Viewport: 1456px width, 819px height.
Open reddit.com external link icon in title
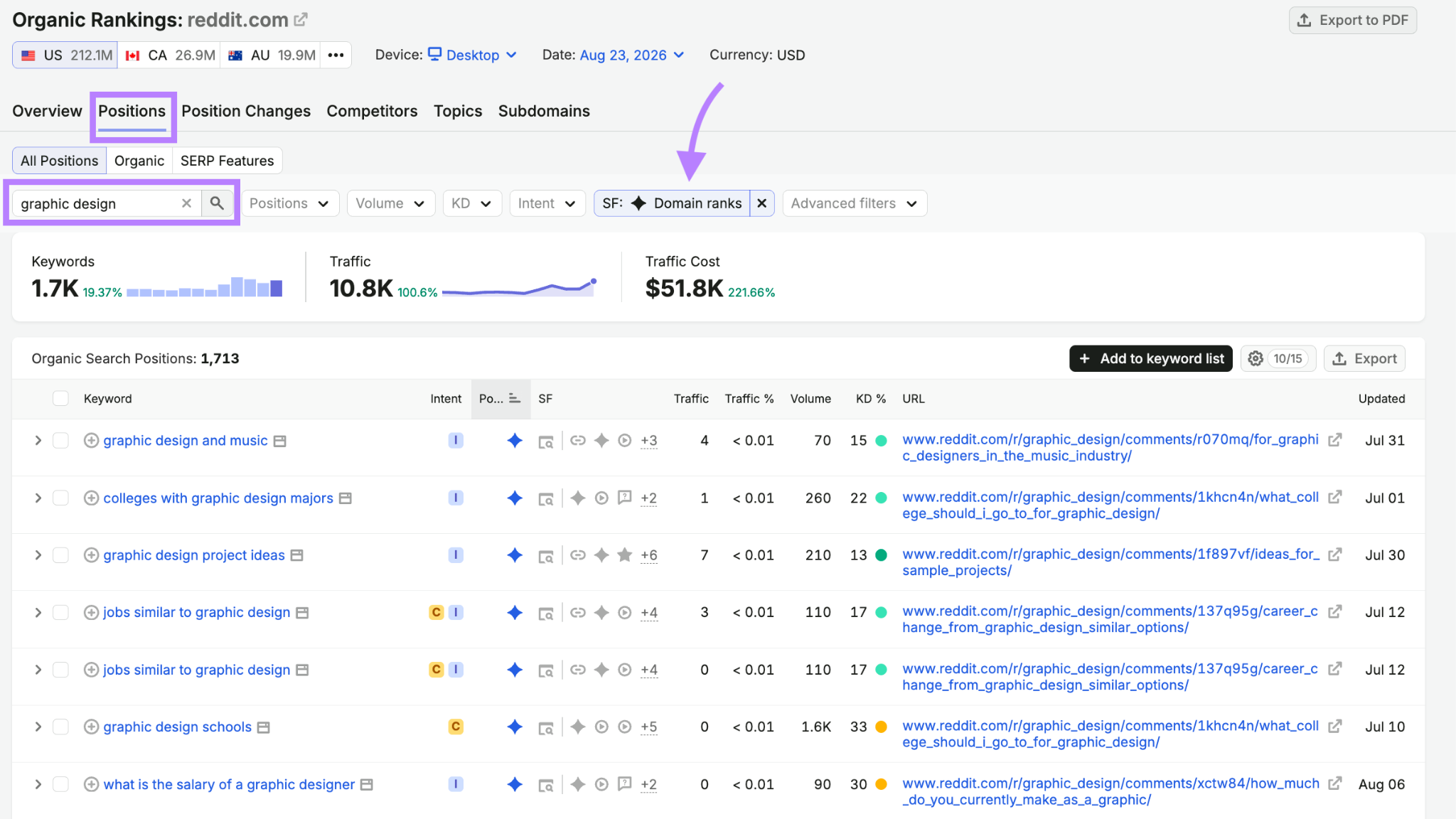tap(301, 20)
